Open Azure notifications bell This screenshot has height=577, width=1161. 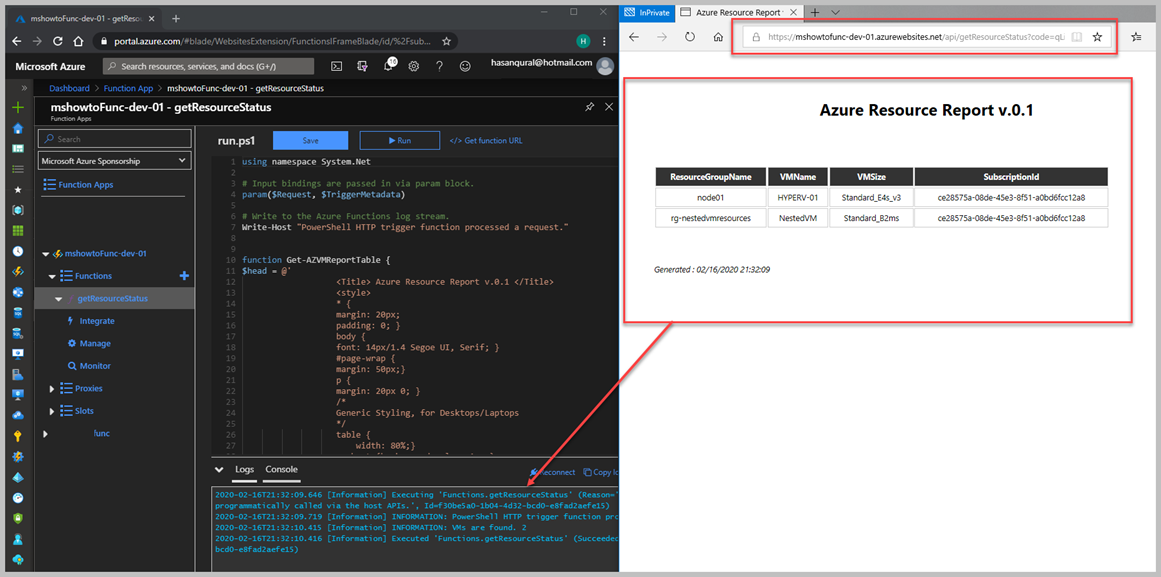coord(389,66)
